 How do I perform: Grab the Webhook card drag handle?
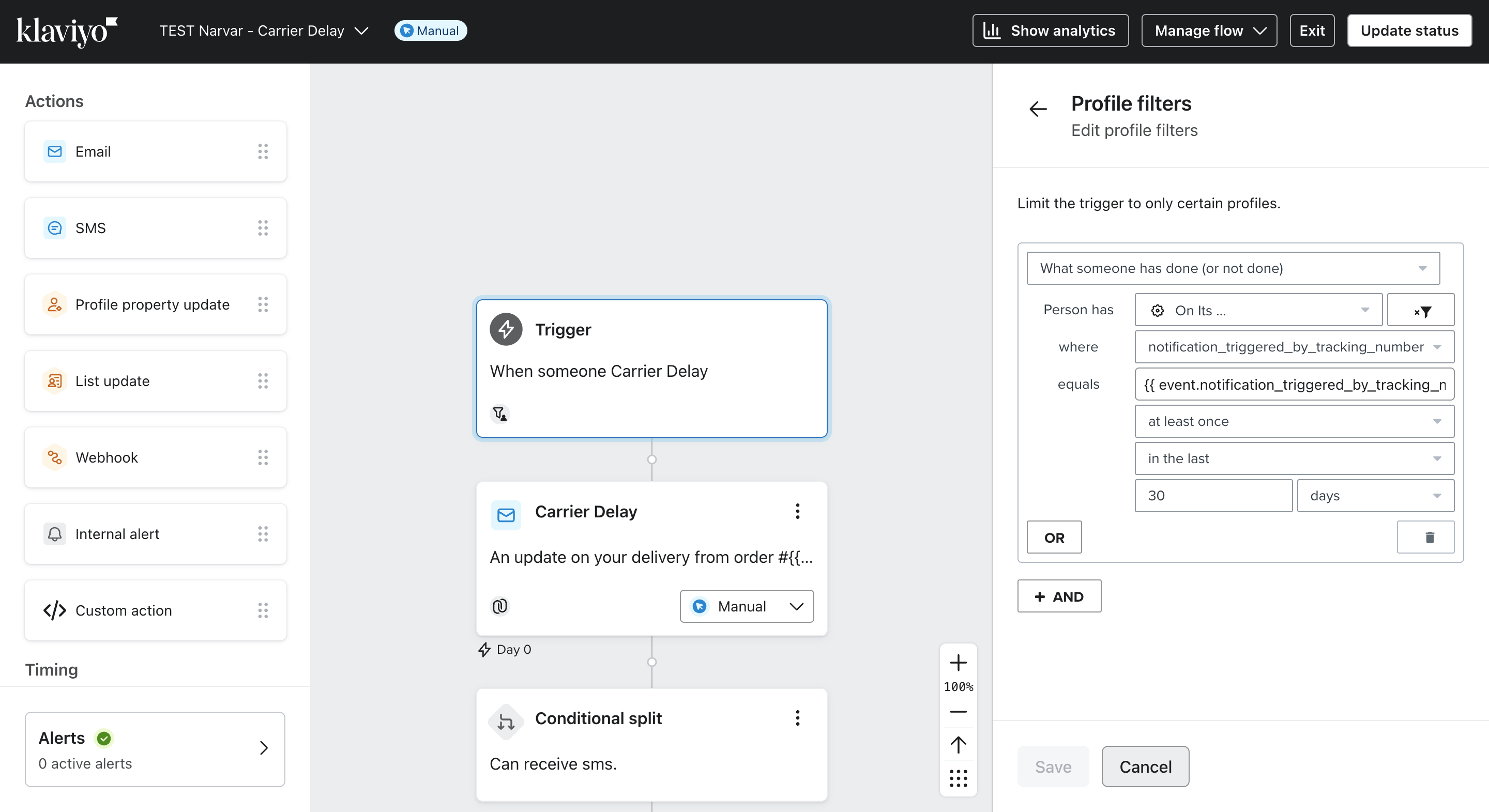(263, 458)
